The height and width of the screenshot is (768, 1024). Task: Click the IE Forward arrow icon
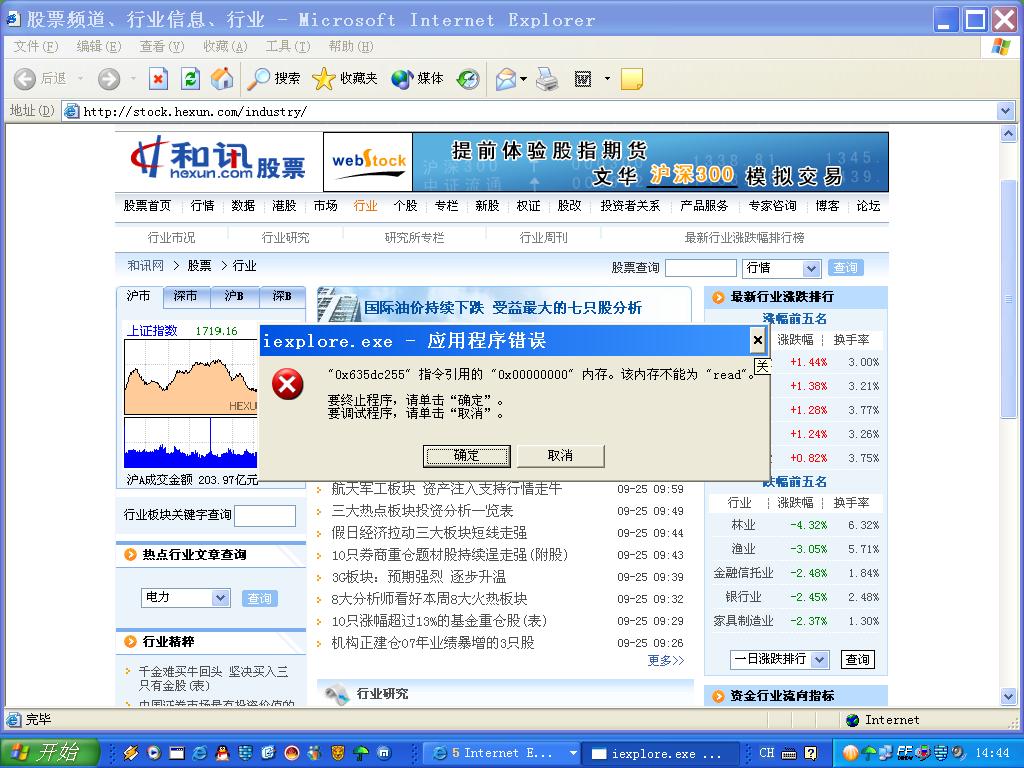point(109,79)
